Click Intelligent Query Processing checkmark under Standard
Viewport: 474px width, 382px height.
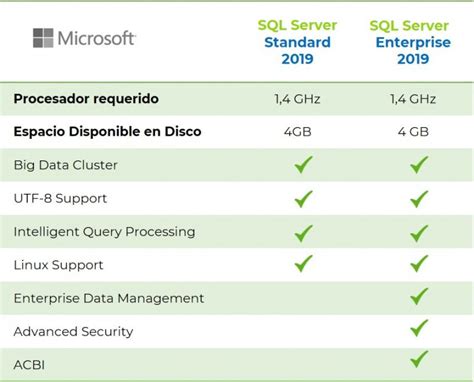tap(303, 233)
